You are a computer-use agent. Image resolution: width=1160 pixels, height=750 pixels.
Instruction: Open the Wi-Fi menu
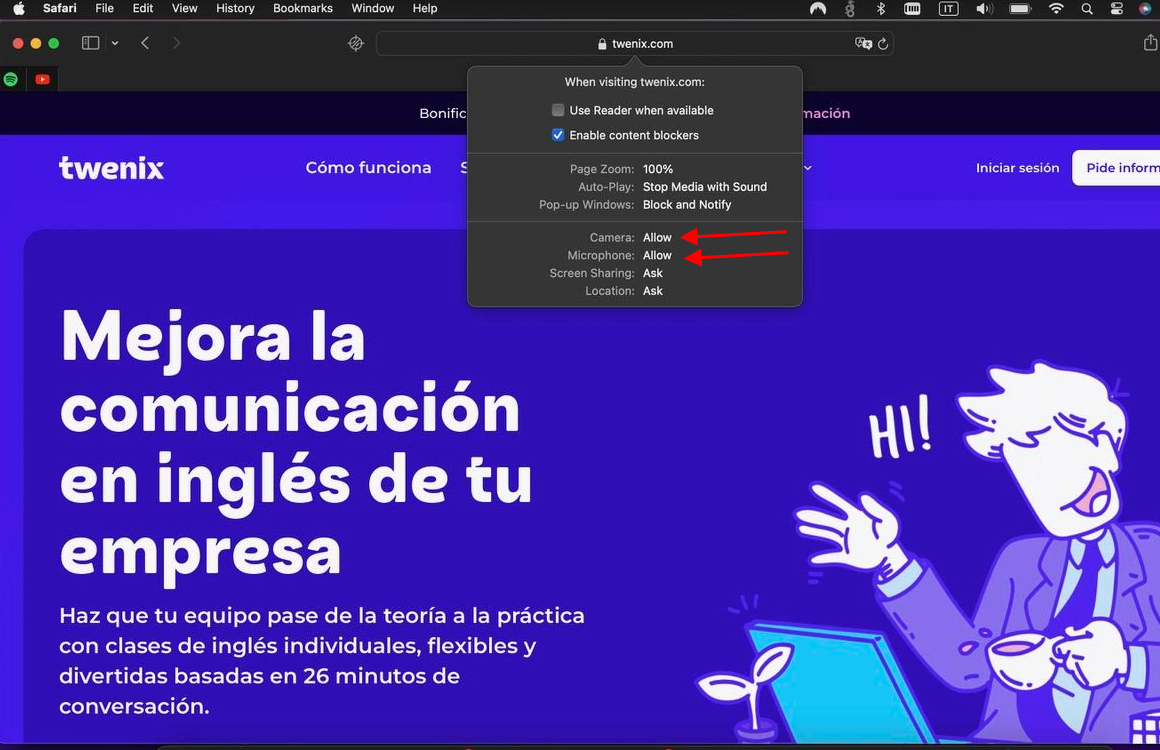point(1056,9)
